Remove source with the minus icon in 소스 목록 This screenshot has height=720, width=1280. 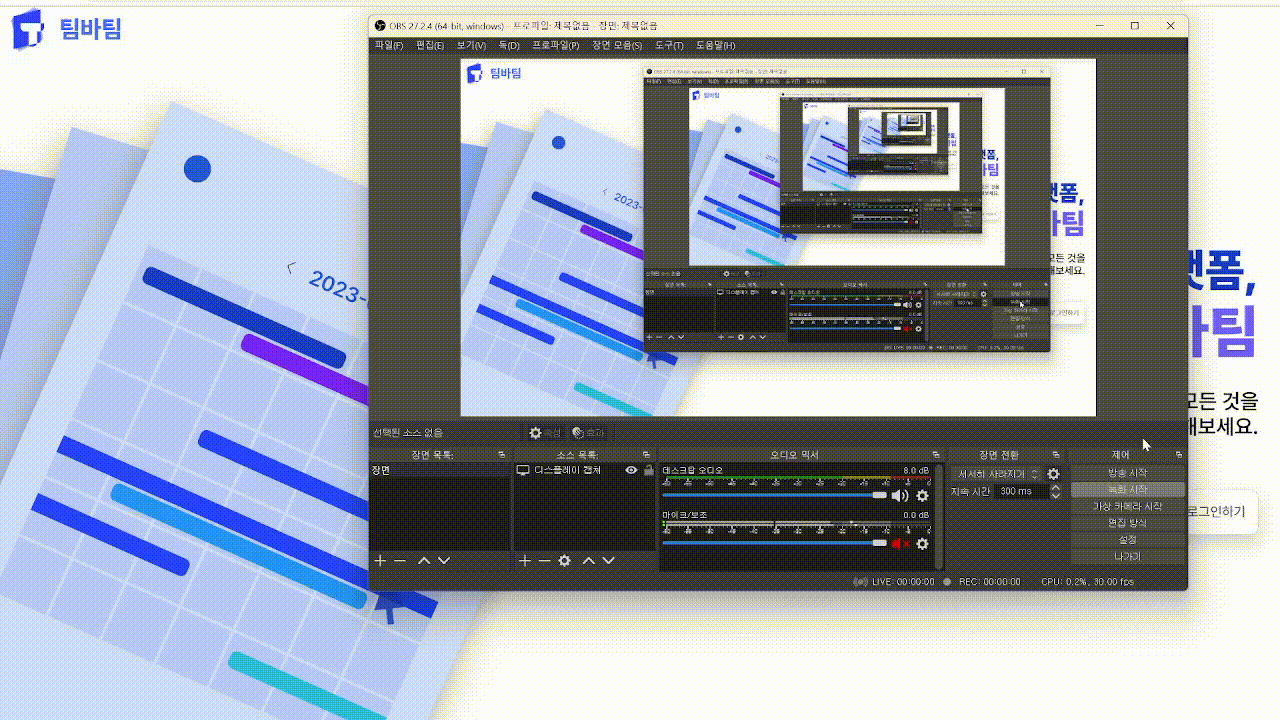pyautogui.click(x=544, y=561)
